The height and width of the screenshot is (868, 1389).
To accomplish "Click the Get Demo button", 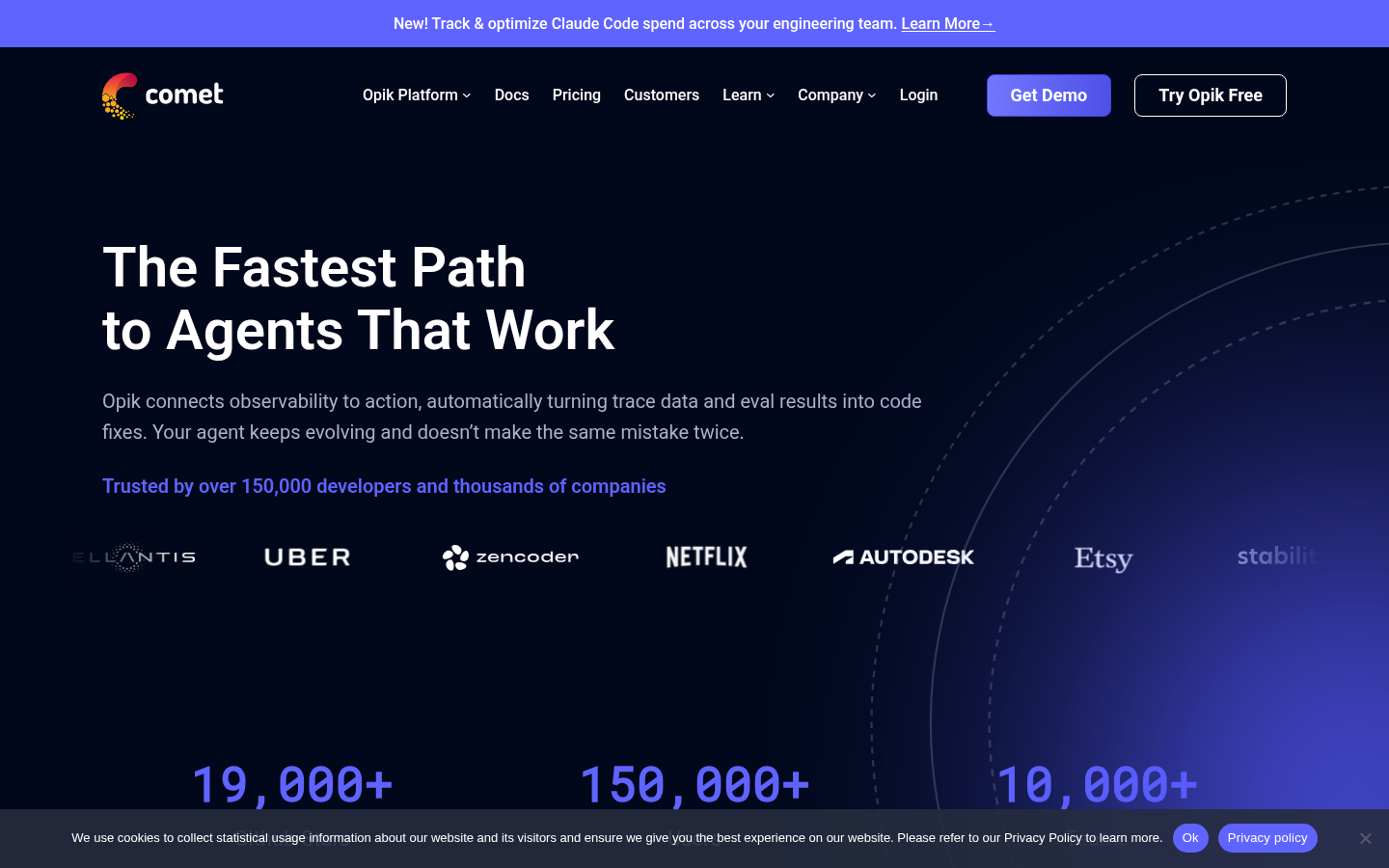I will pyautogui.click(x=1049, y=95).
